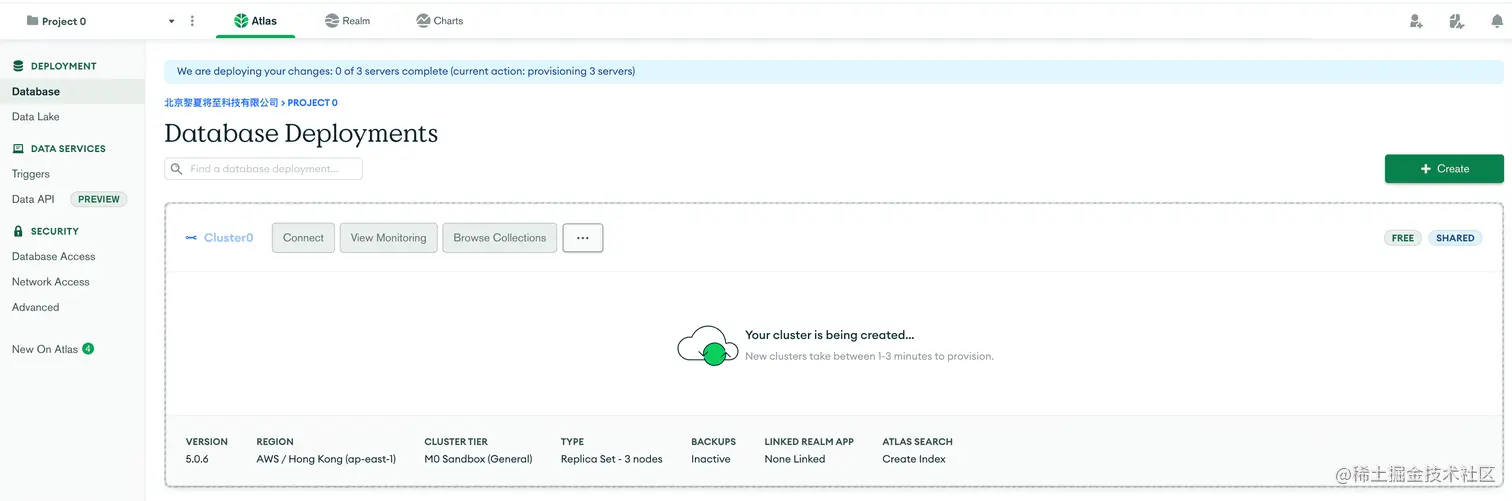This screenshot has width=1512, height=501.
Task: Open New On Atlas link
Action: (x=45, y=349)
